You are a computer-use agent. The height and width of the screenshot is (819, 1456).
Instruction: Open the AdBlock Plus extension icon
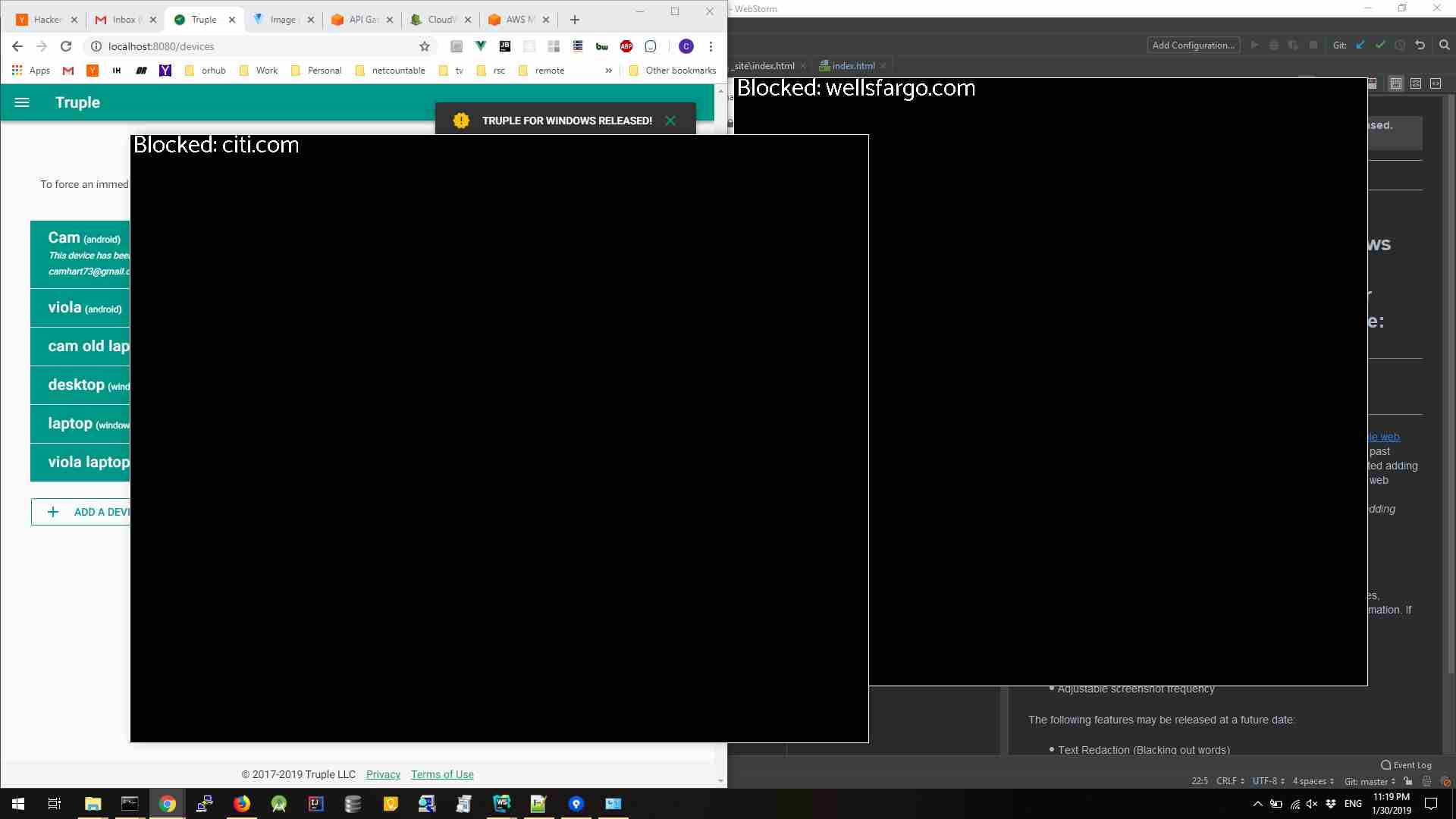click(626, 46)
